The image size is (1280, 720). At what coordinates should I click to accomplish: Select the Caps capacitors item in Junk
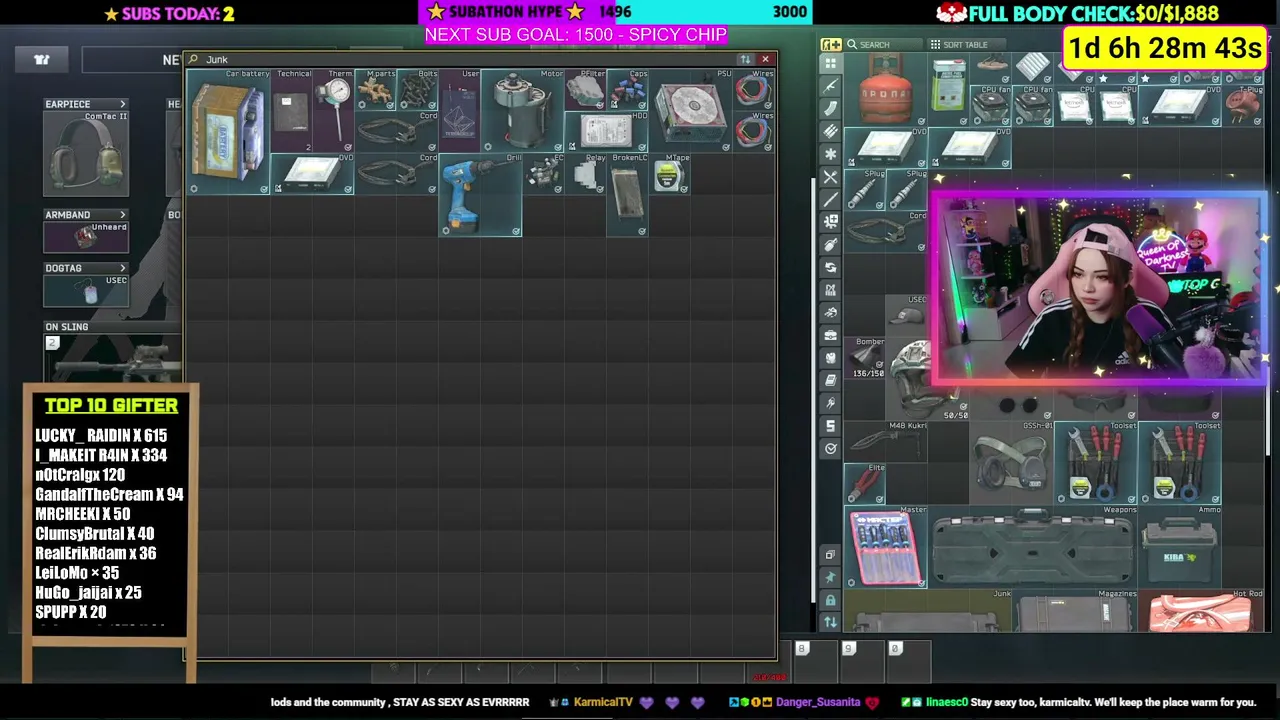click(627, 89)
